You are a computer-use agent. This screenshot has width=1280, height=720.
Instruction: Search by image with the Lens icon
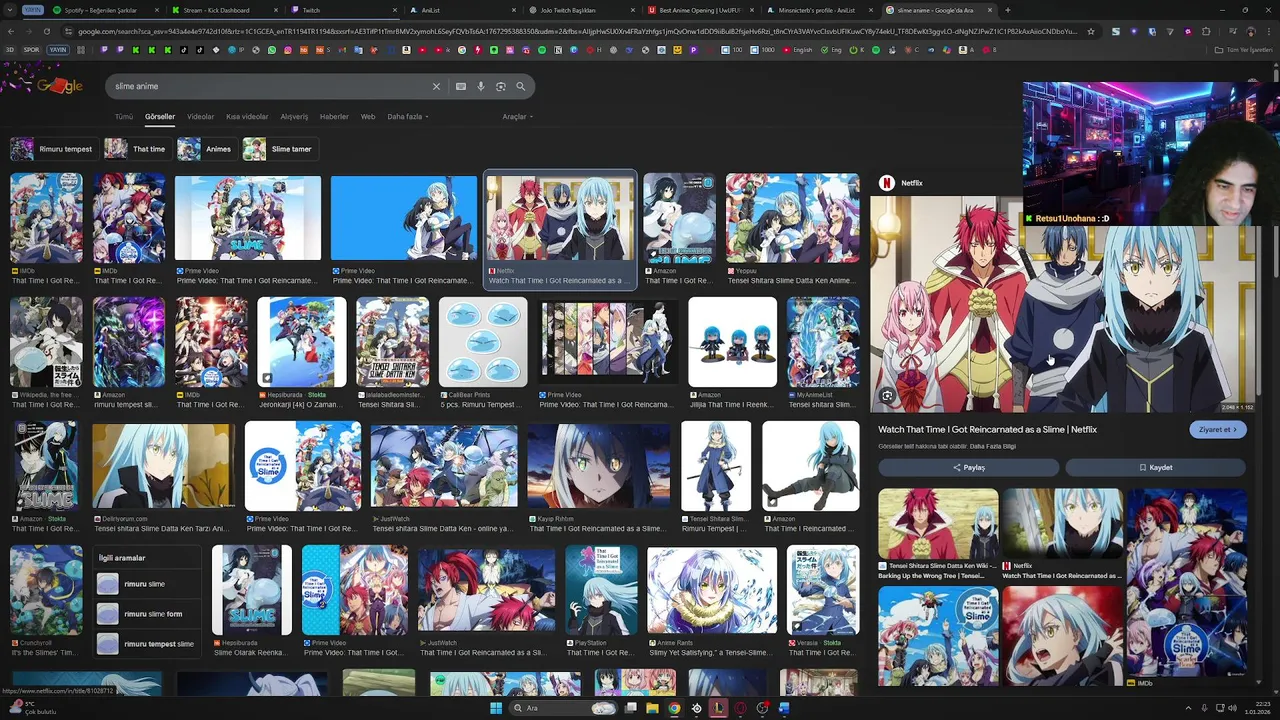pos(501,87)
